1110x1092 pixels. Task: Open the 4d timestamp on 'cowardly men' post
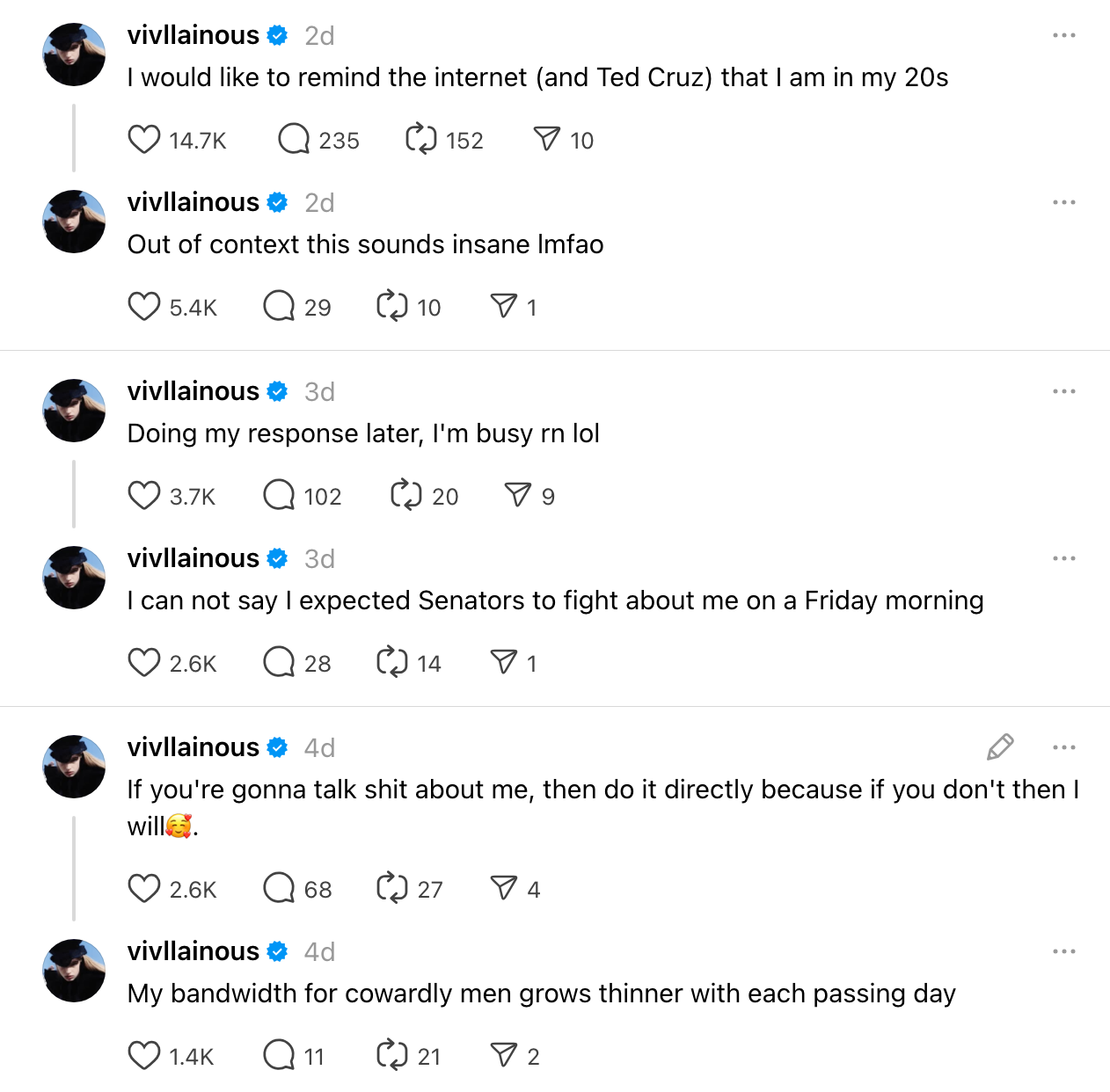pyautogui.click(x=319, y=951)
